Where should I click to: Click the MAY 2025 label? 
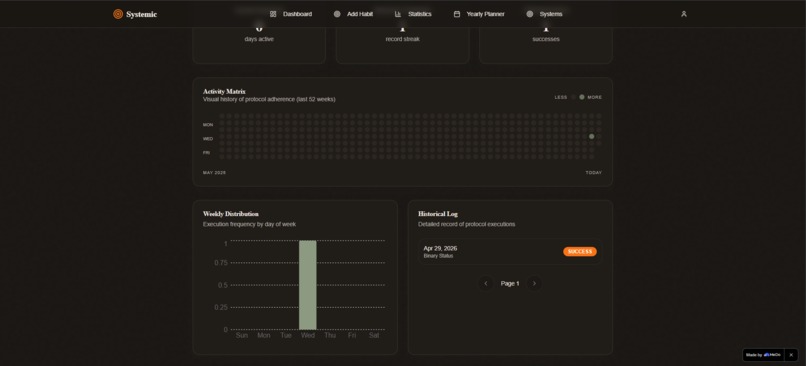tap(214, 173)
